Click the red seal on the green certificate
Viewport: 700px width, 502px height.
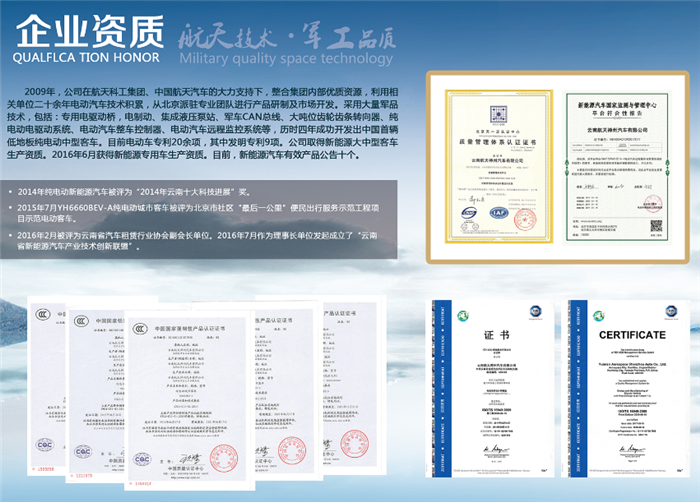(x=653, y=204)
